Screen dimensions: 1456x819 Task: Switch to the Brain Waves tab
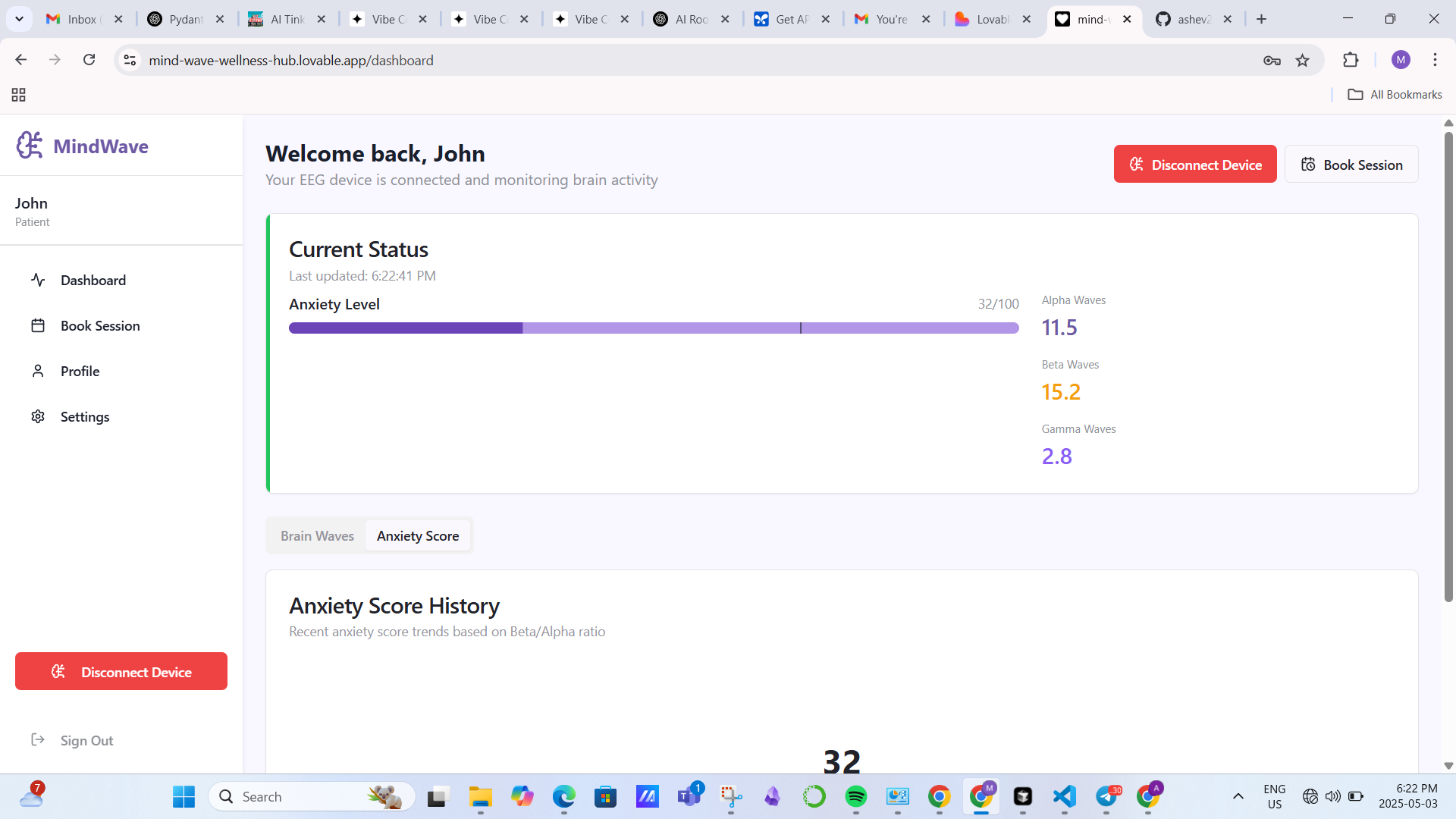317,536
